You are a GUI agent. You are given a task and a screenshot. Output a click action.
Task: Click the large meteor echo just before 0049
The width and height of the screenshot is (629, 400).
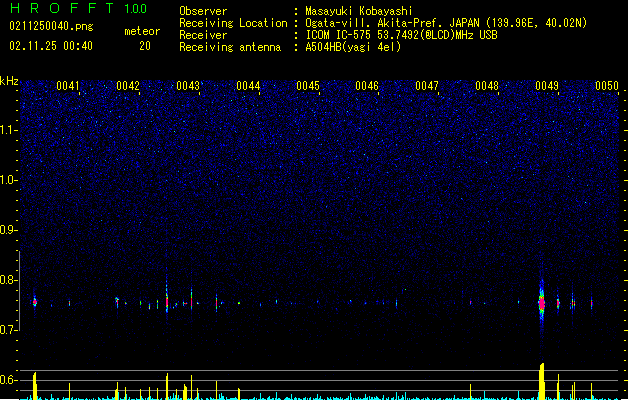click(x=542, y=303)
